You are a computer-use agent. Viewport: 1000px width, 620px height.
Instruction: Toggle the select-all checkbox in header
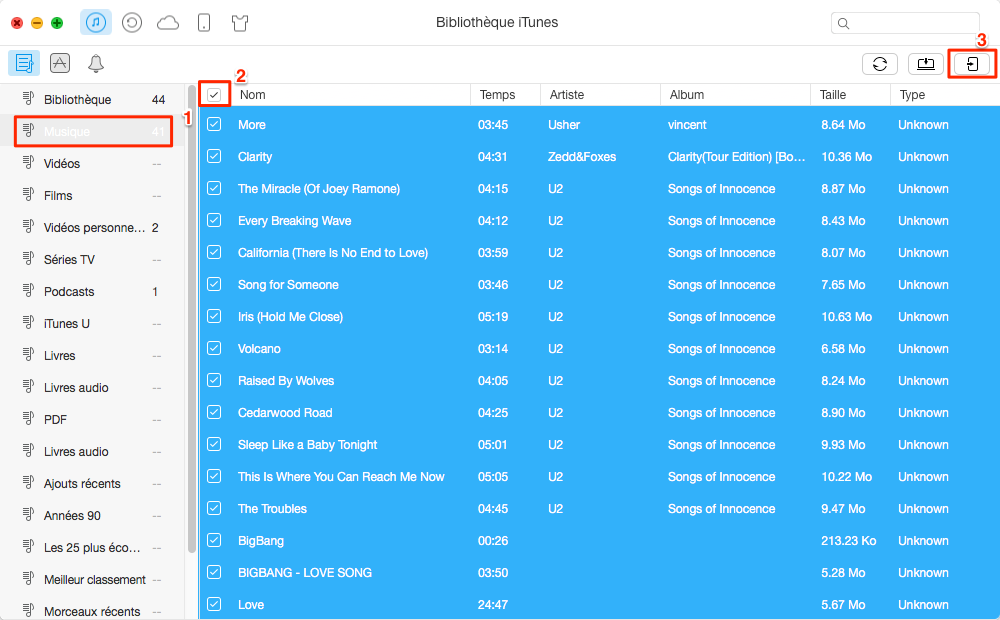pyautogui.click(x=214, y=95)
